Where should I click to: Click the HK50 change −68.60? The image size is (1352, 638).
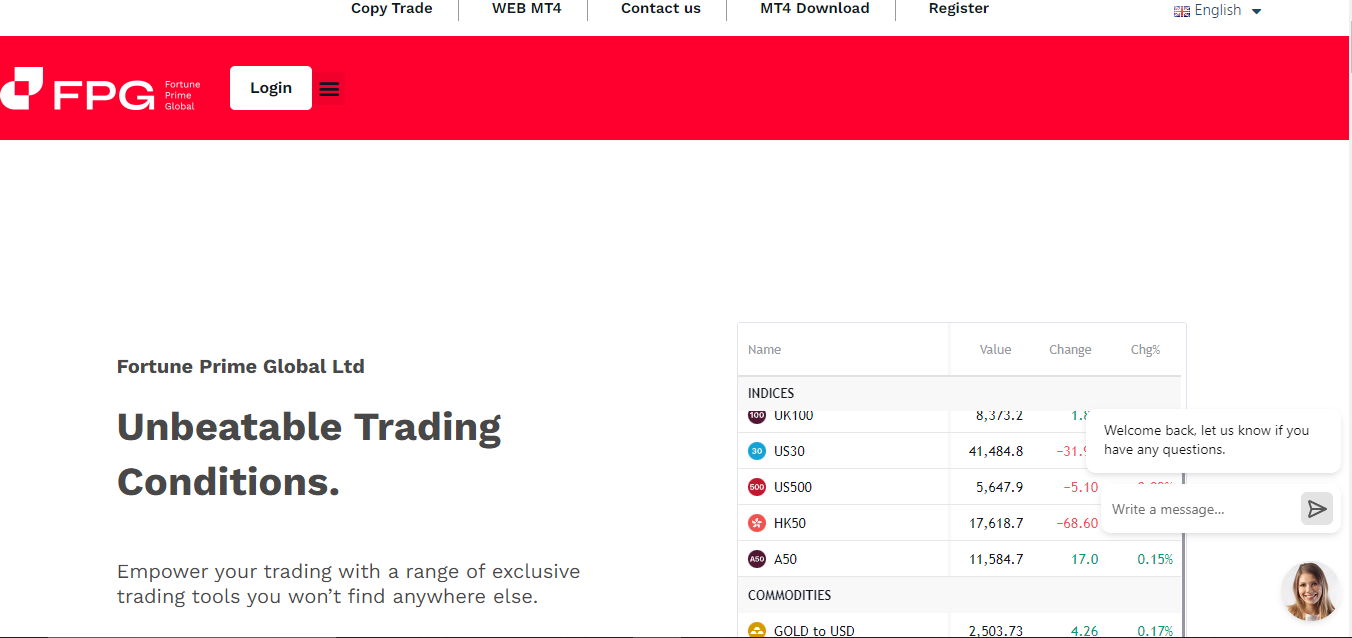point(1077,523)
